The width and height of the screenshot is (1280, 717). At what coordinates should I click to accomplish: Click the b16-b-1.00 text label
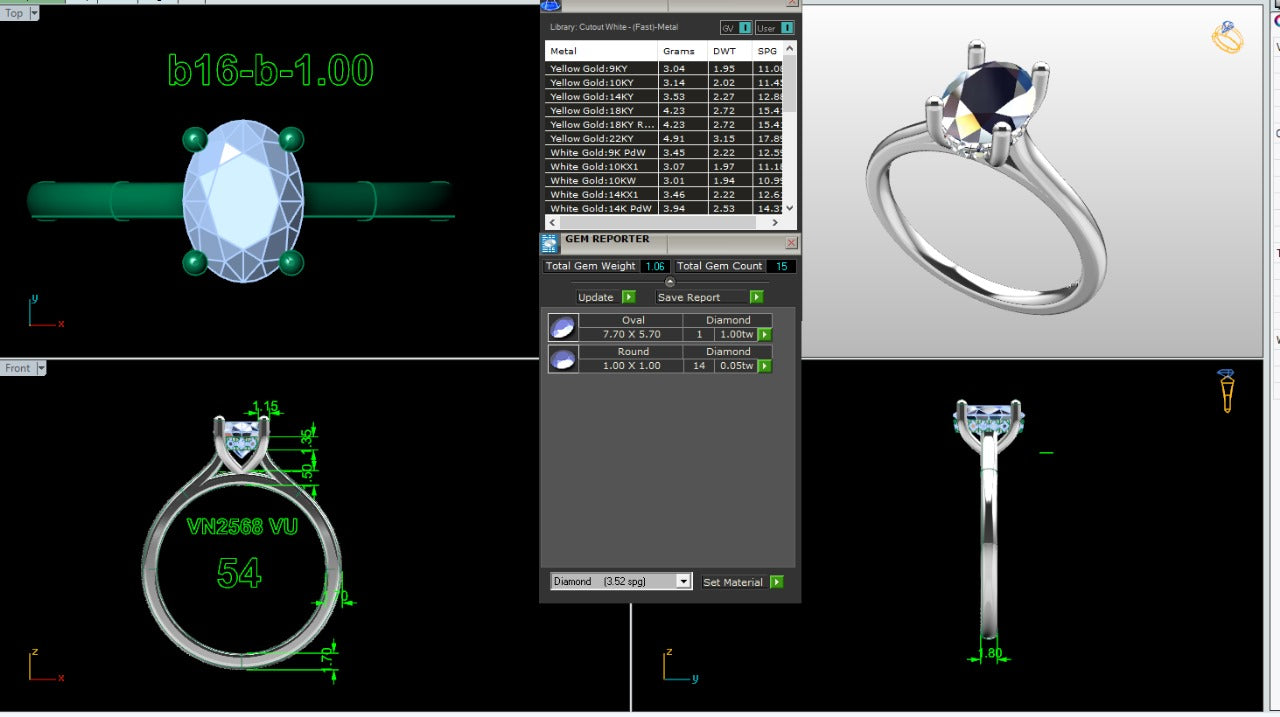tap(271, 70)
